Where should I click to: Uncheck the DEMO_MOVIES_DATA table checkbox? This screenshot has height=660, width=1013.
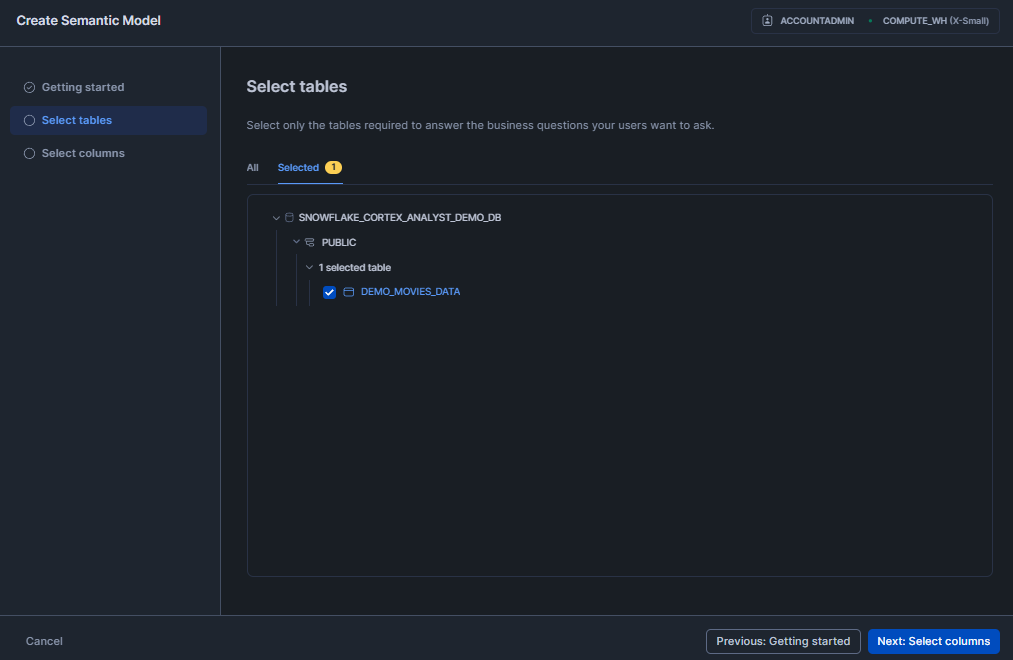click(x=329, y=292)
